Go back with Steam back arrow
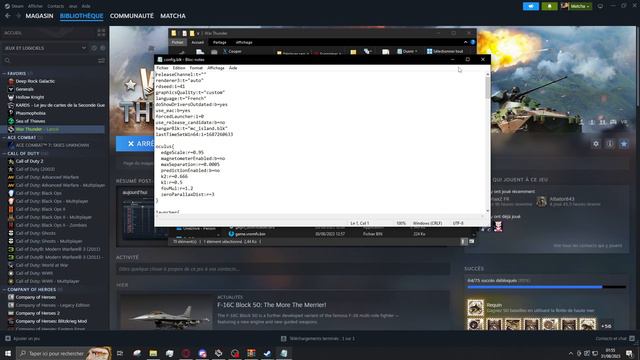The height and width of the screenshot is (360, 640). 8,16
